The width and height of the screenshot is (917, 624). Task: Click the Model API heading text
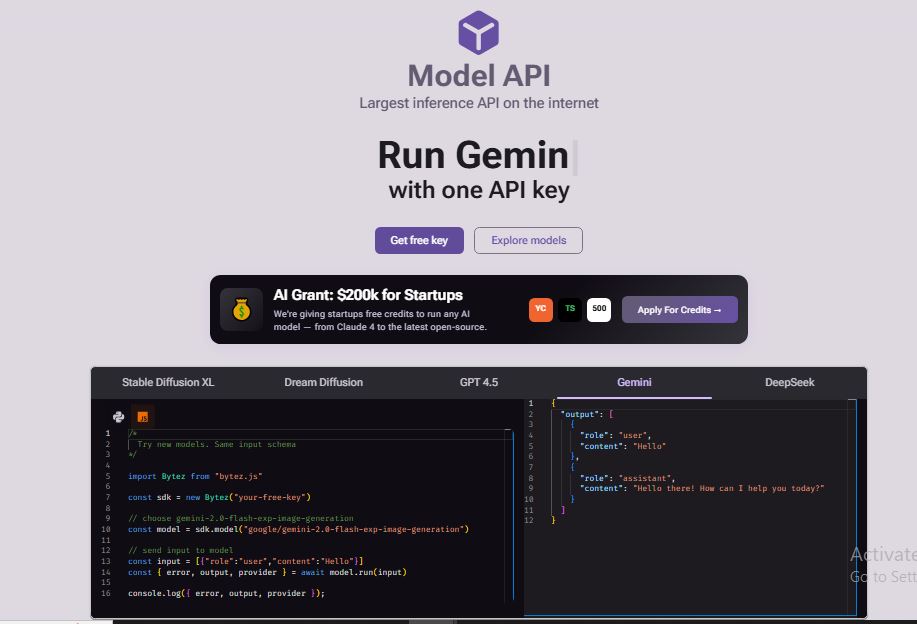(478, 76)
